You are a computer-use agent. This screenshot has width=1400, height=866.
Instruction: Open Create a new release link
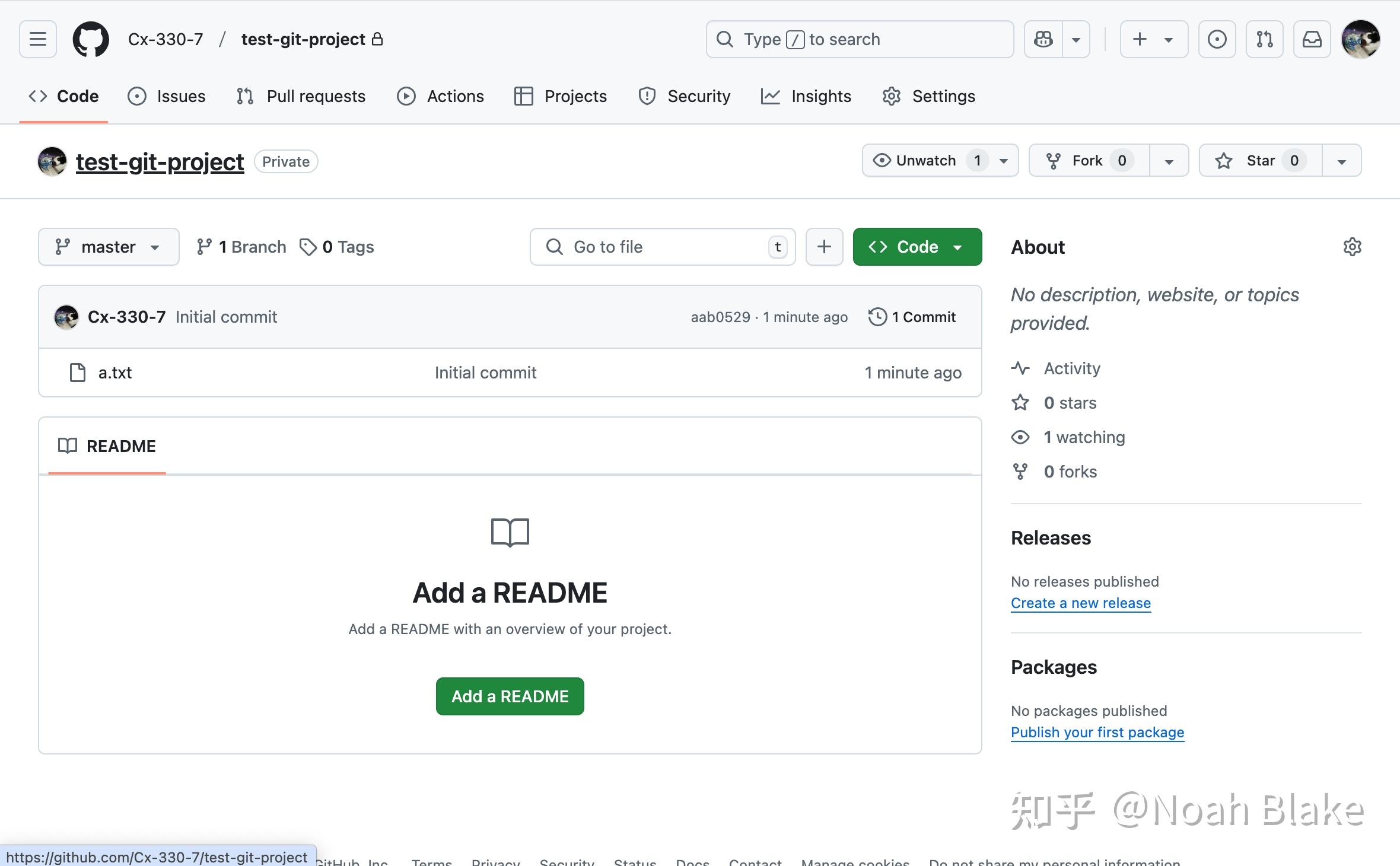tap(1080, 603)
